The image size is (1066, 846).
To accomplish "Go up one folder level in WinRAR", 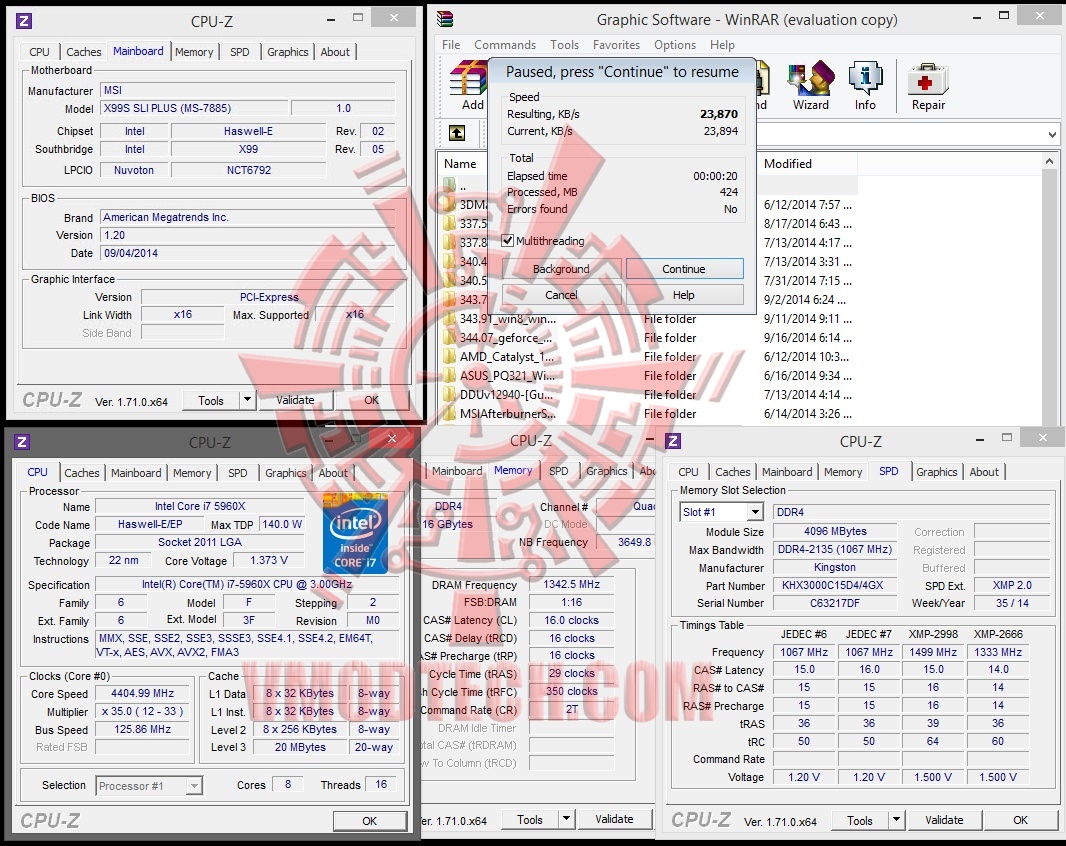I will coord(457,133).
